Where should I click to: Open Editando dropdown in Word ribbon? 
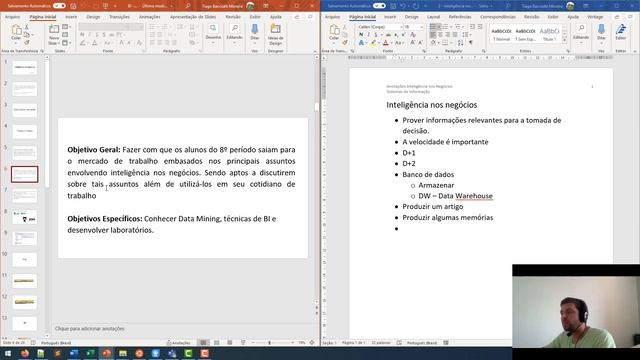click(581, 33)
